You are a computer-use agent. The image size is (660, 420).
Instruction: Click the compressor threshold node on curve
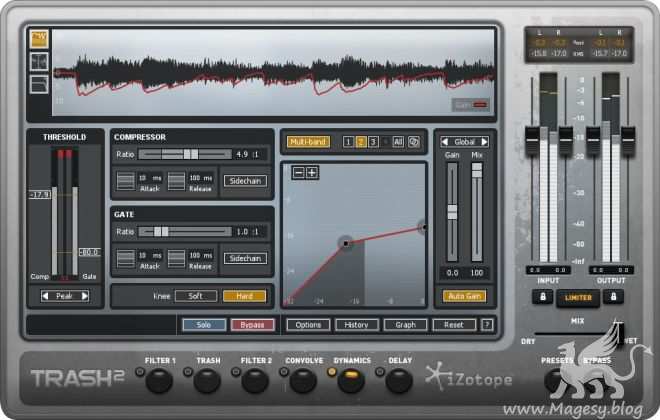[346, 243]
